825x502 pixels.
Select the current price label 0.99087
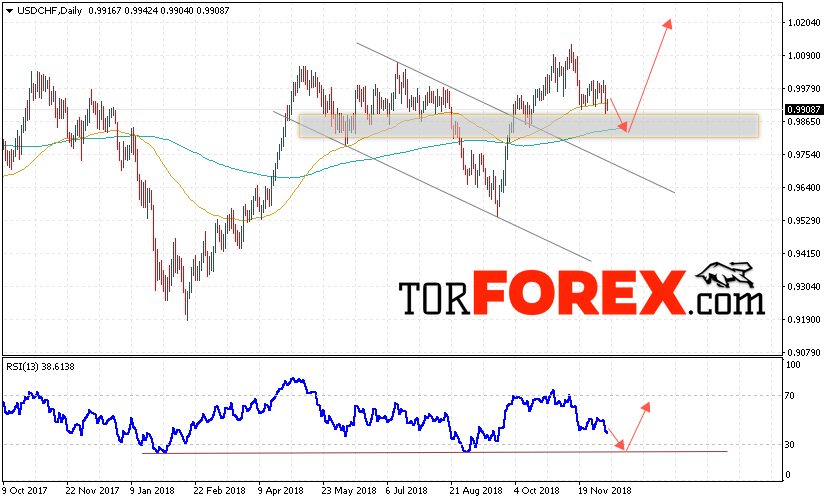(x=803, y=109)
